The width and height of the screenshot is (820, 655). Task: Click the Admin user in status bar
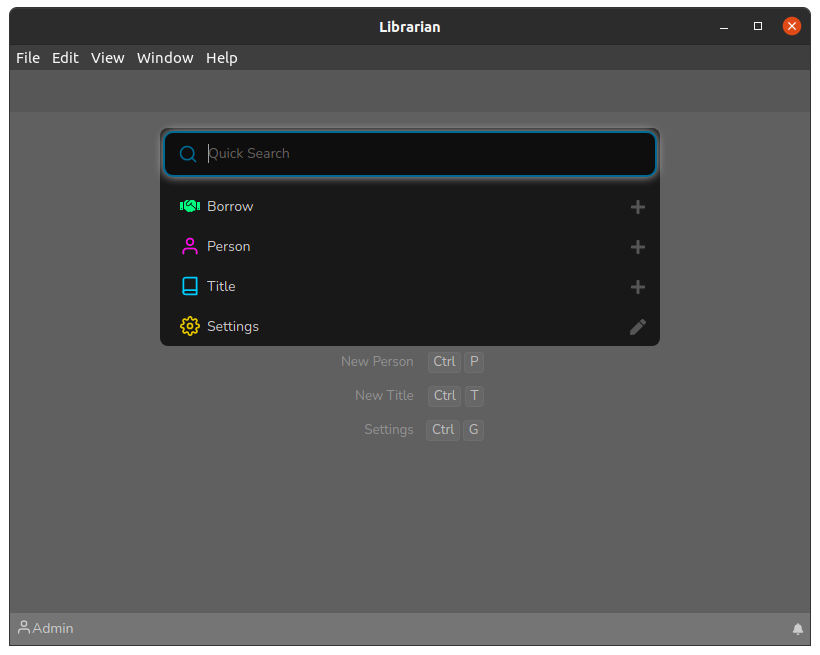(x=46, y=628)
